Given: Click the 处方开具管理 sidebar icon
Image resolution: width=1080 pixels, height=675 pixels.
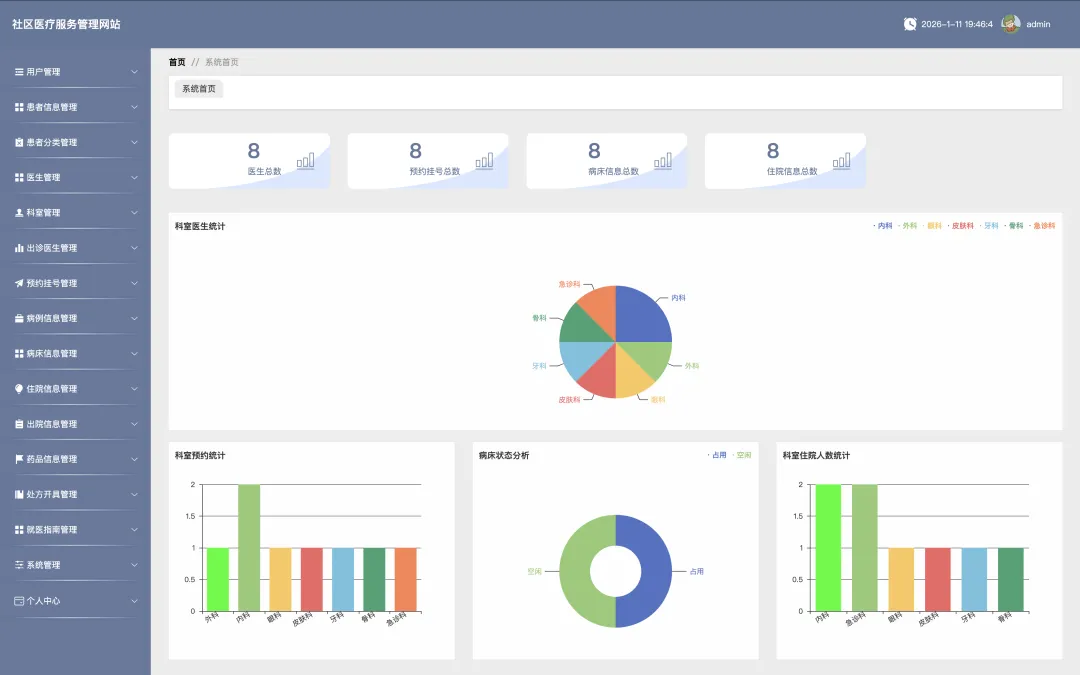Looking at the screenshot, I should pyautogui.click(x=19, y=494).
